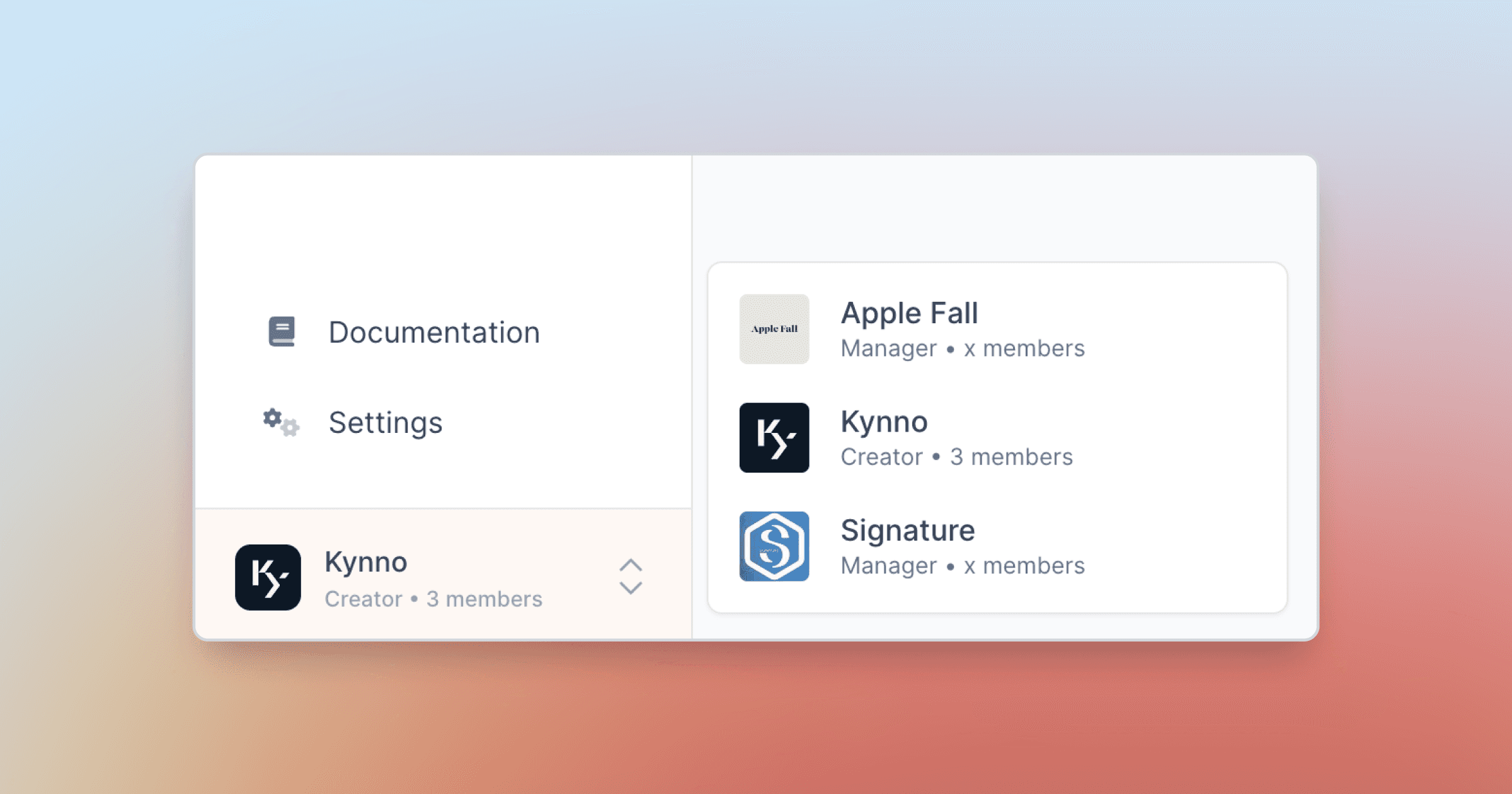Switch to the Apple Fall workspace
This screenshot has width=1512, height=794.
[909, 313]
